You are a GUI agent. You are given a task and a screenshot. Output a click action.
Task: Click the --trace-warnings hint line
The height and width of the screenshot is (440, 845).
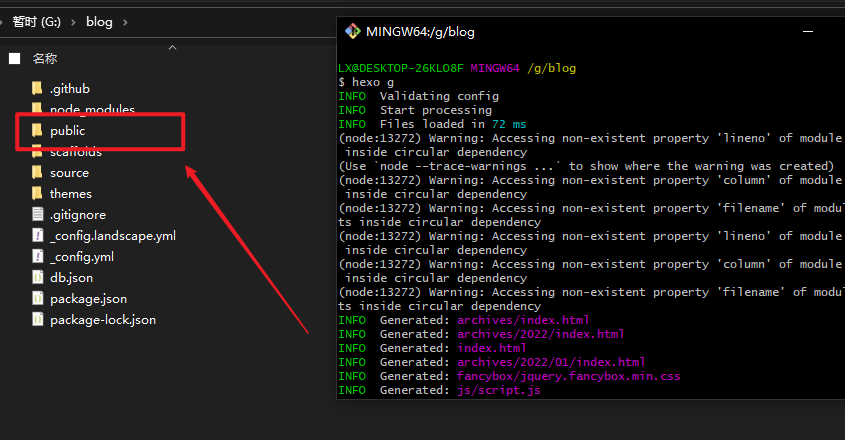pyautogui.click(x=586, y=166)
